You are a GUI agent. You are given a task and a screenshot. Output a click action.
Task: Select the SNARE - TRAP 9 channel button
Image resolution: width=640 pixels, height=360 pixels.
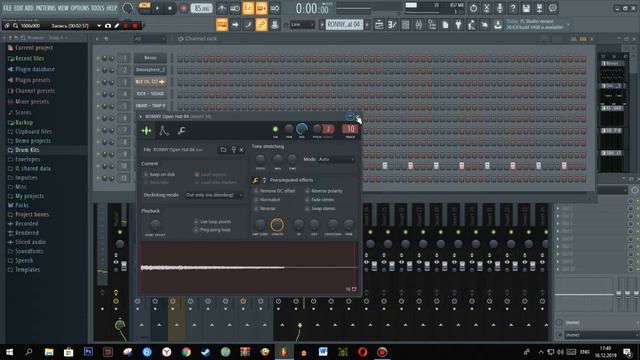150,105
